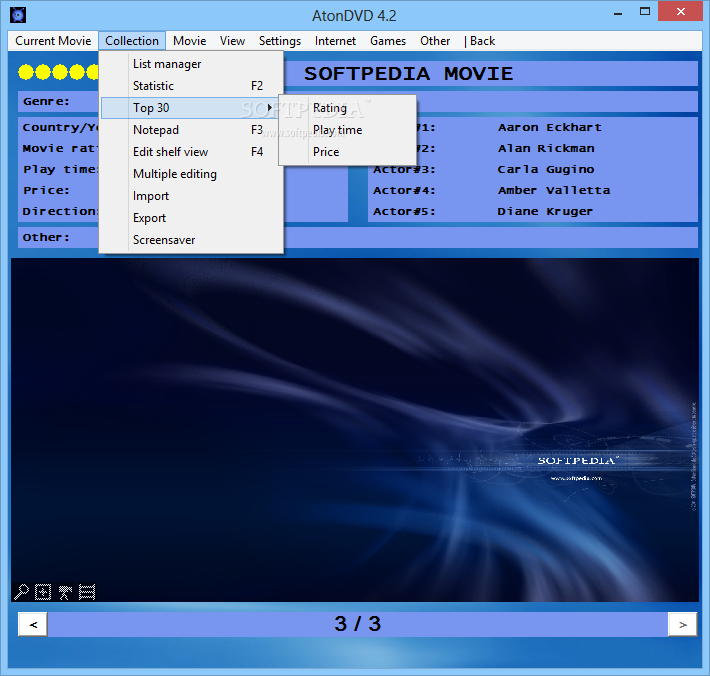Image resolution: width=710 pixels, height=676 pixels.
Task: Click the Genre label
Action: [x=46, y=101]
